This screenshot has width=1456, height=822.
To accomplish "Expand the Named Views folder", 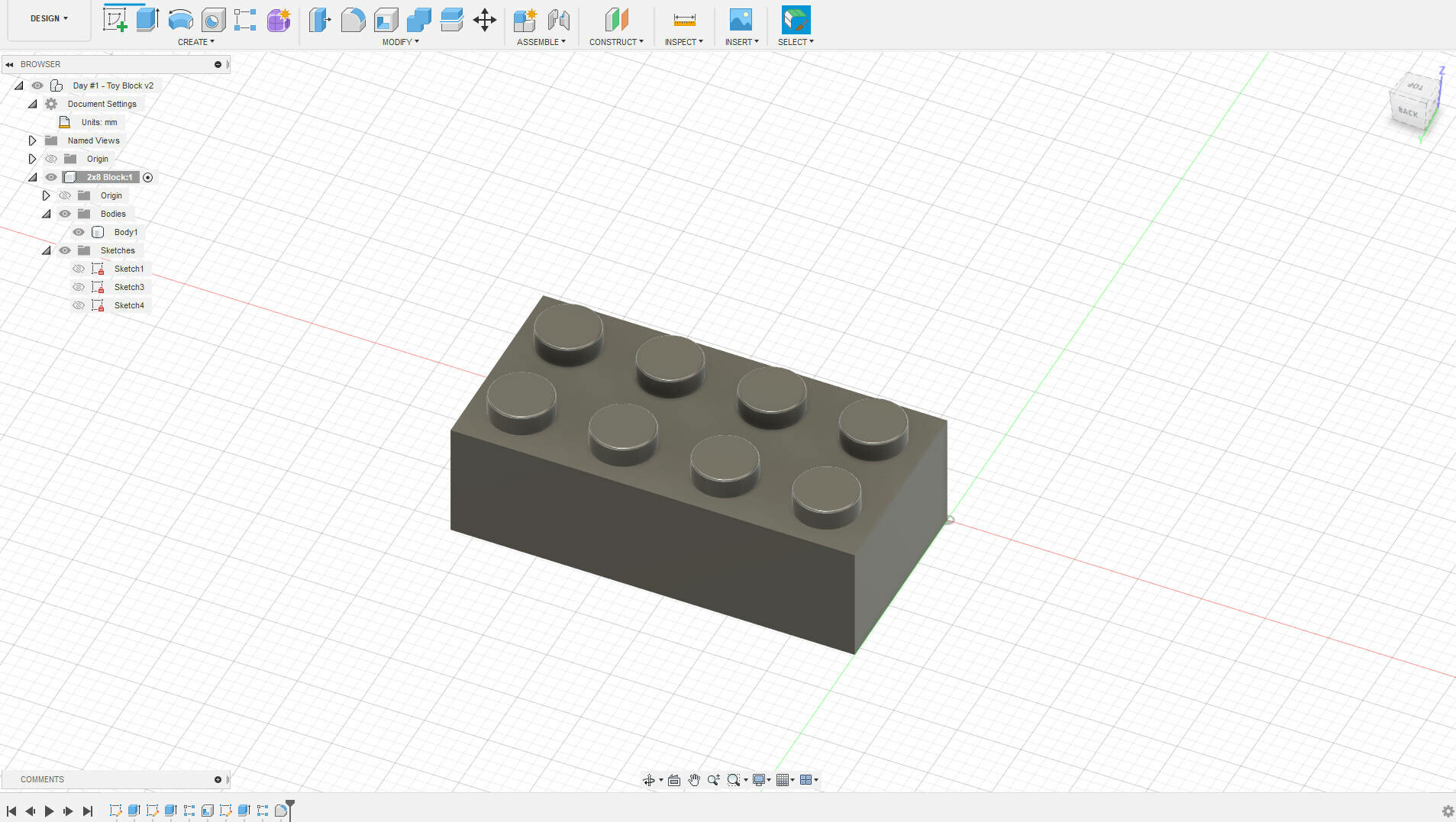I will click(32, 140).
